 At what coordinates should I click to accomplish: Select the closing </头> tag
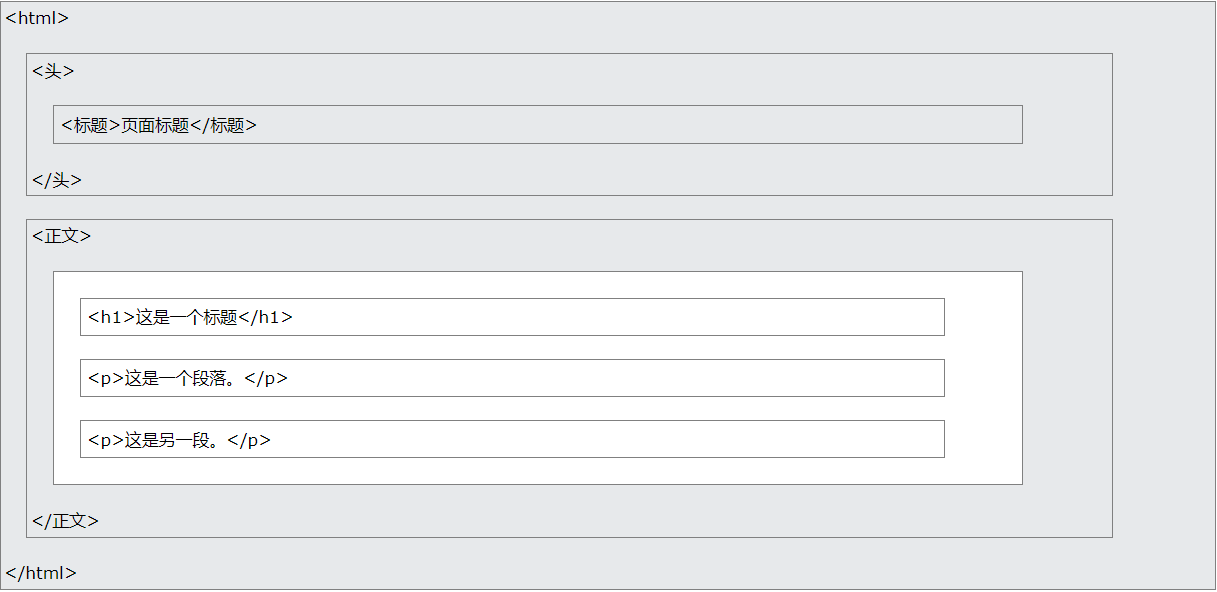(x=57, y=180)
